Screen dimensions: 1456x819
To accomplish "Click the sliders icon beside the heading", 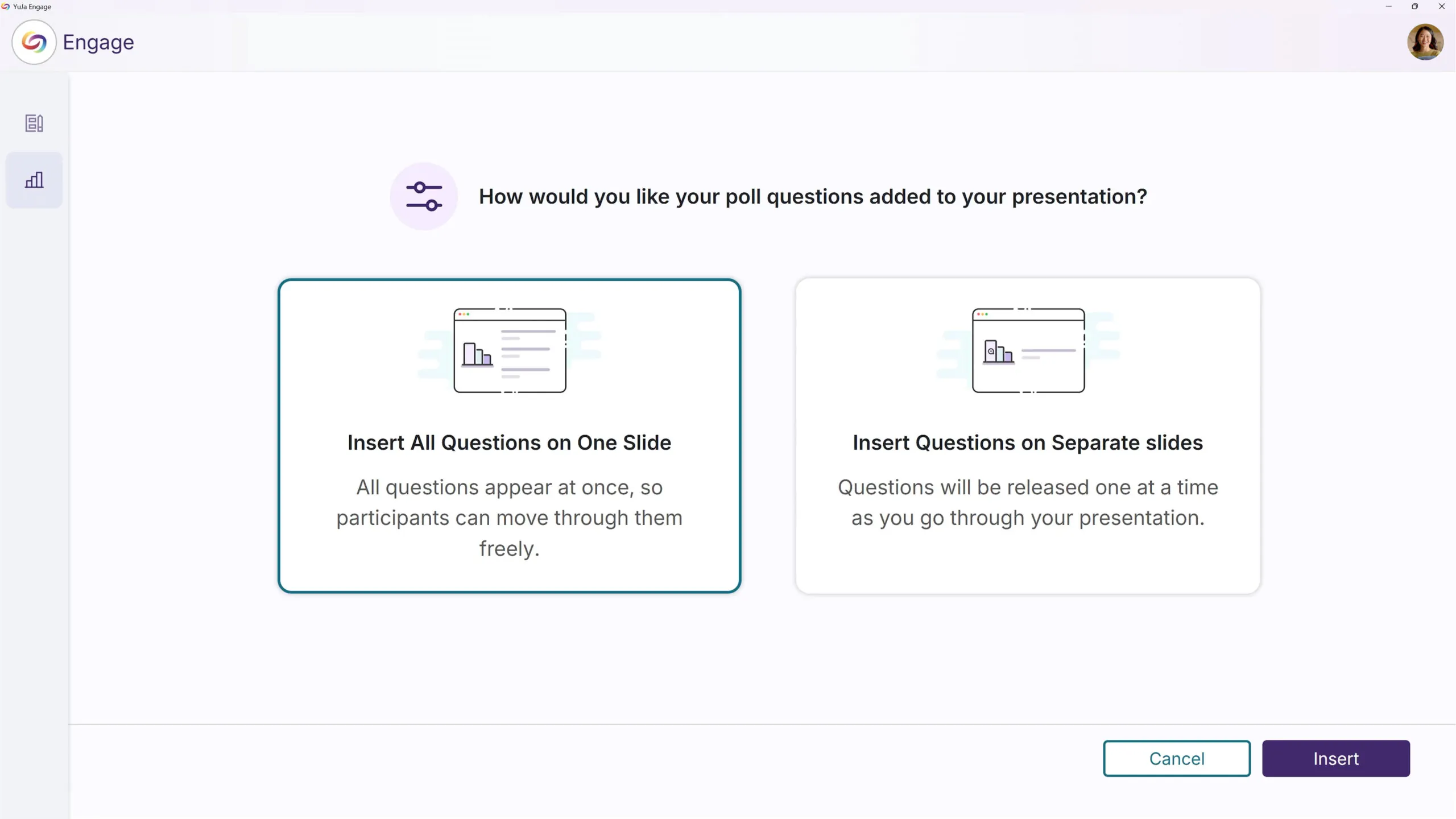I will click(x=424, y=196).
